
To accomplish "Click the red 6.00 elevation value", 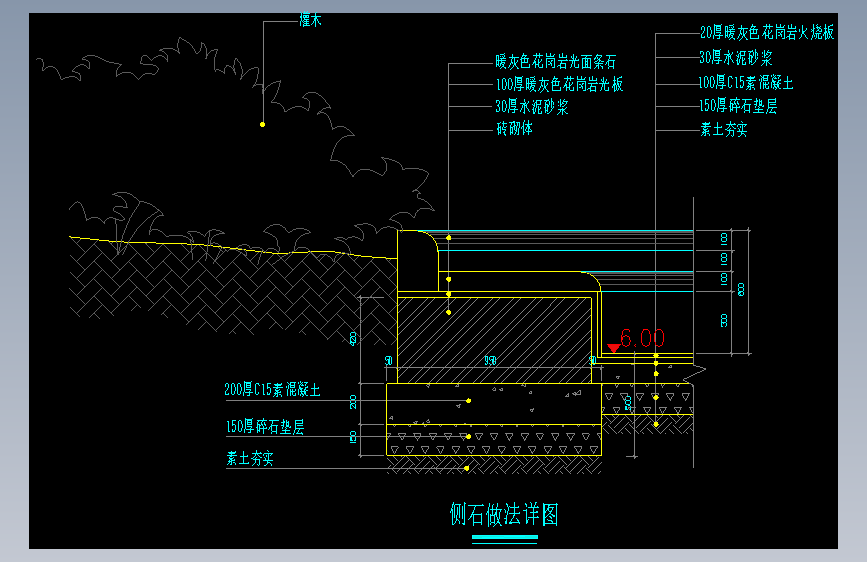I will 643,337.
